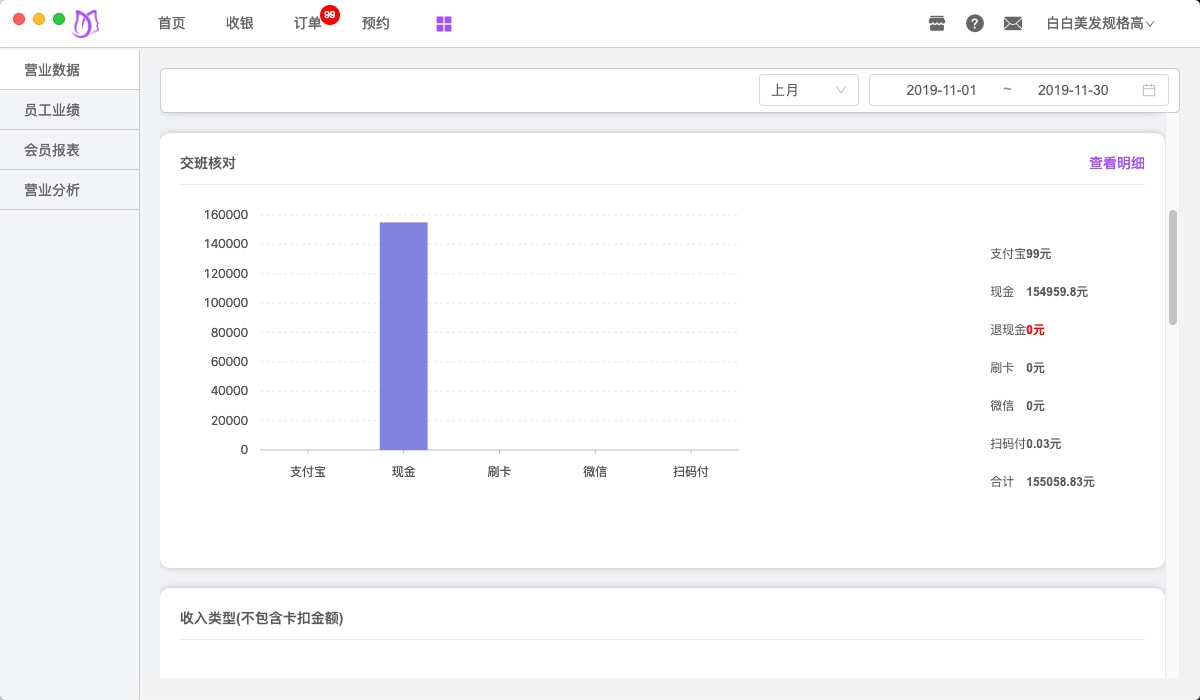1200x700 pixels.
Task: Open the help question mark icon
Action: 975,23
